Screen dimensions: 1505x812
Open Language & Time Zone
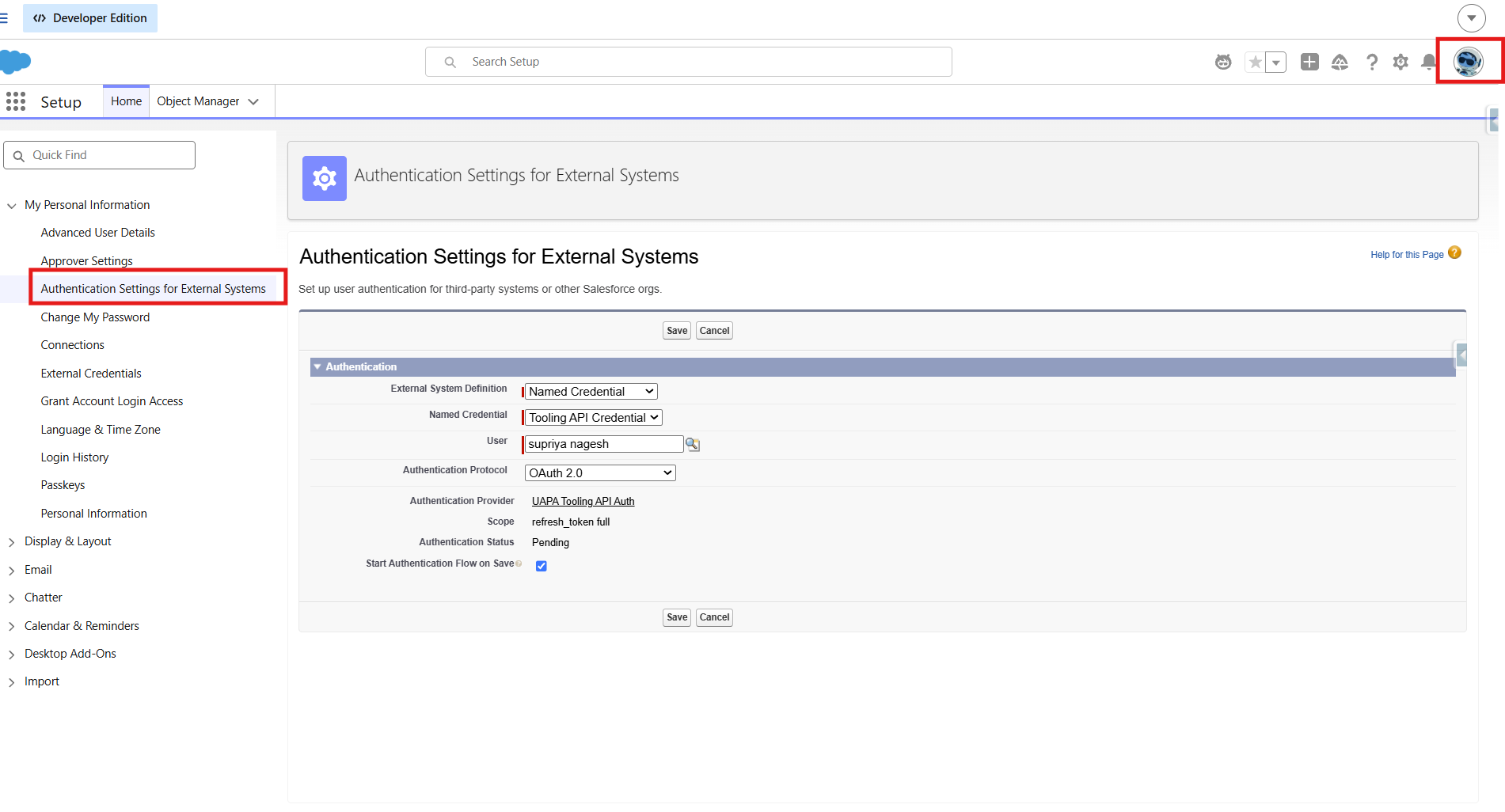(x=101, y=430)
